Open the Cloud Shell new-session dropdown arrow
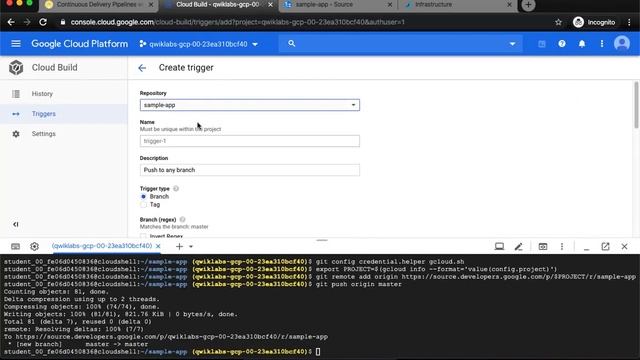This screenshot has height=360, width=640. click(x=191, y=247)
